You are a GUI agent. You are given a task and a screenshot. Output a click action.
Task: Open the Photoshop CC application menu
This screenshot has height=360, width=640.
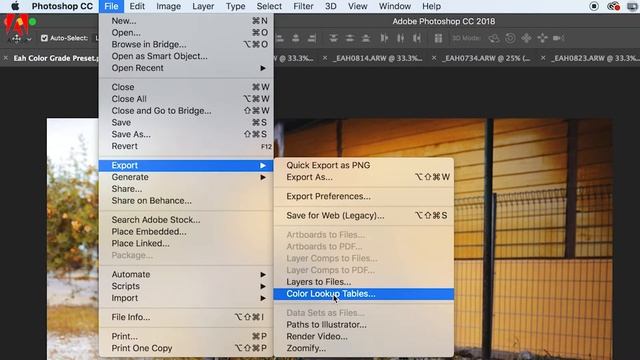62,6
